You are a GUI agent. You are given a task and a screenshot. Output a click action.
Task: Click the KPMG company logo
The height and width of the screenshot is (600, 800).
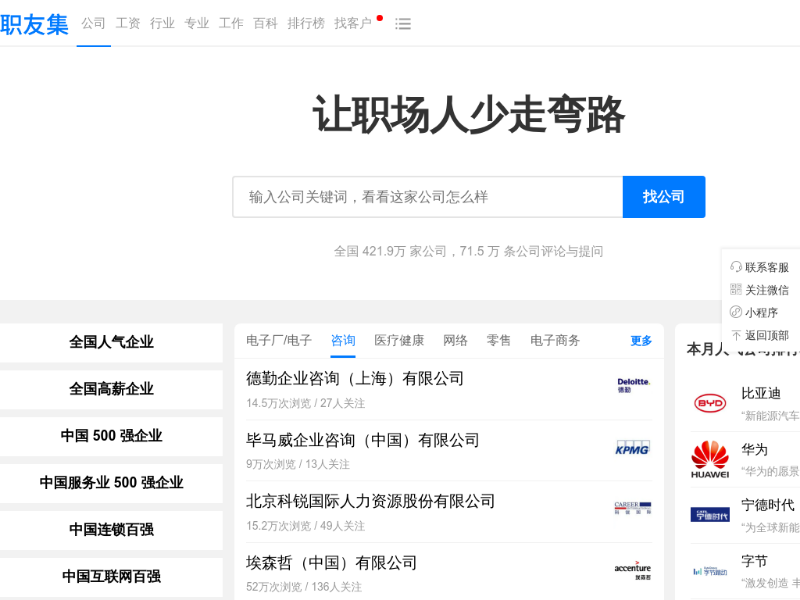[x=632, y=448]
